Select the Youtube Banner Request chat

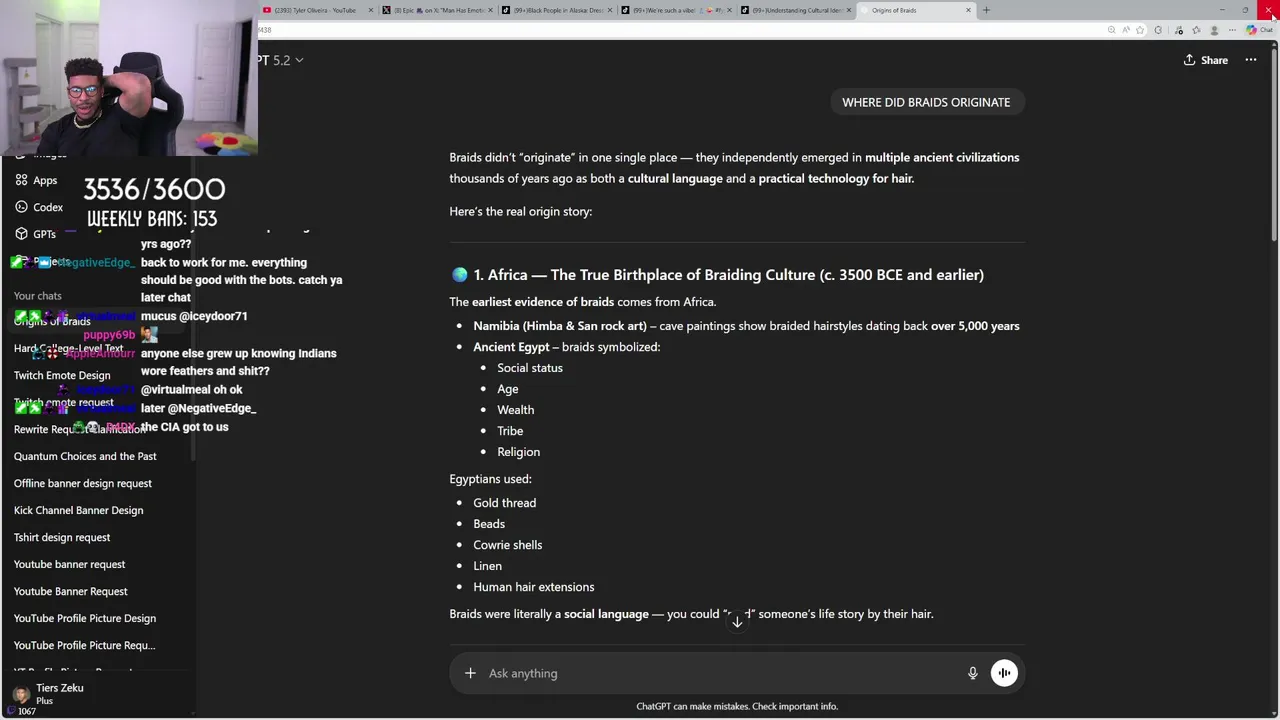tap(70, 591)
